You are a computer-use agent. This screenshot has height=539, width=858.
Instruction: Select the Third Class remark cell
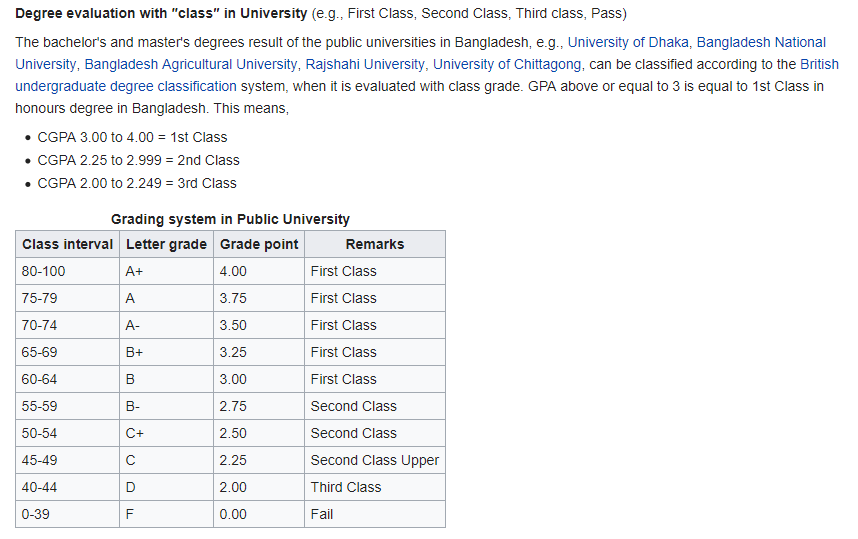346,487
